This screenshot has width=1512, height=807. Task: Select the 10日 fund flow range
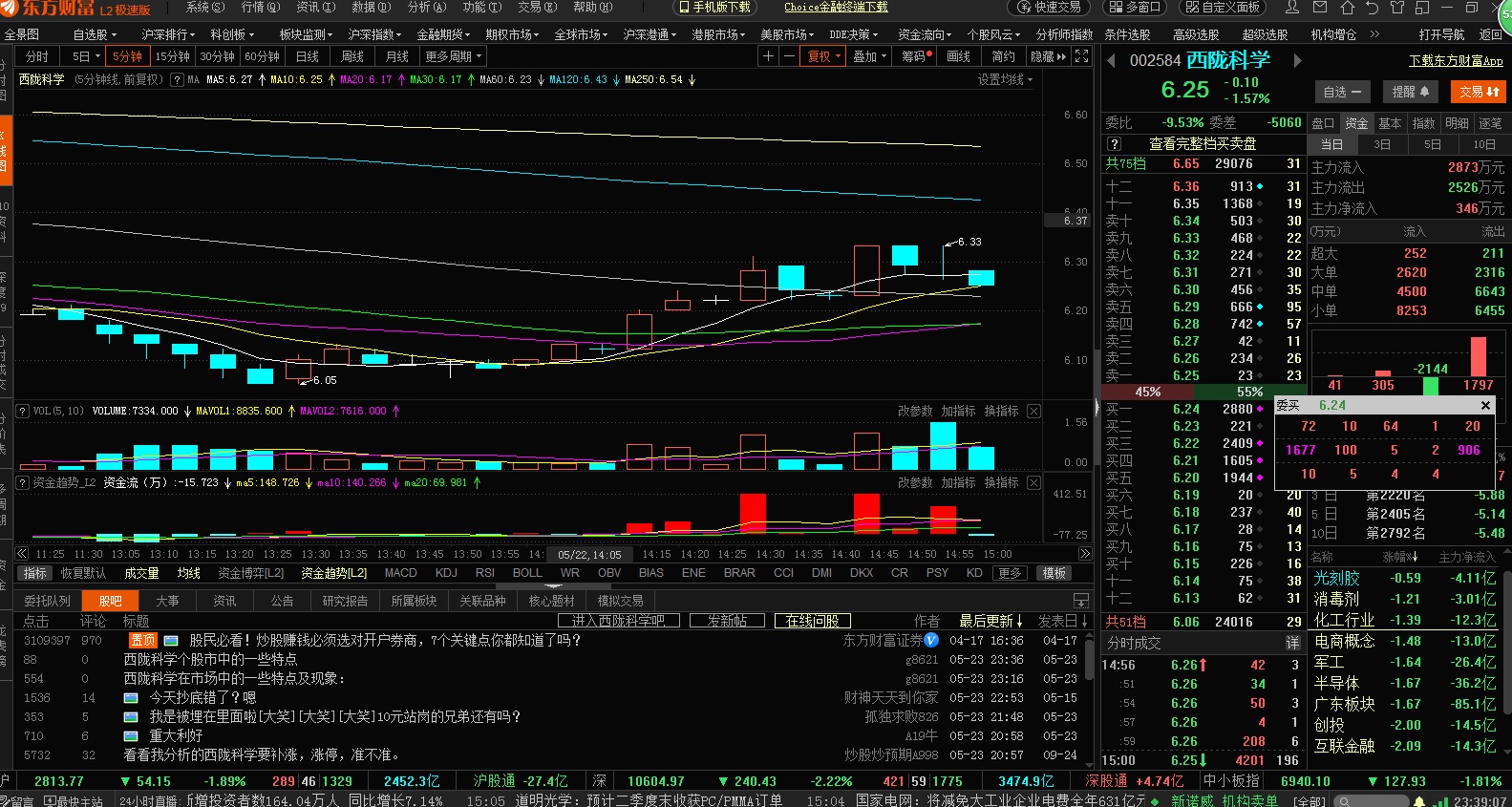[x=1484, y=144]
